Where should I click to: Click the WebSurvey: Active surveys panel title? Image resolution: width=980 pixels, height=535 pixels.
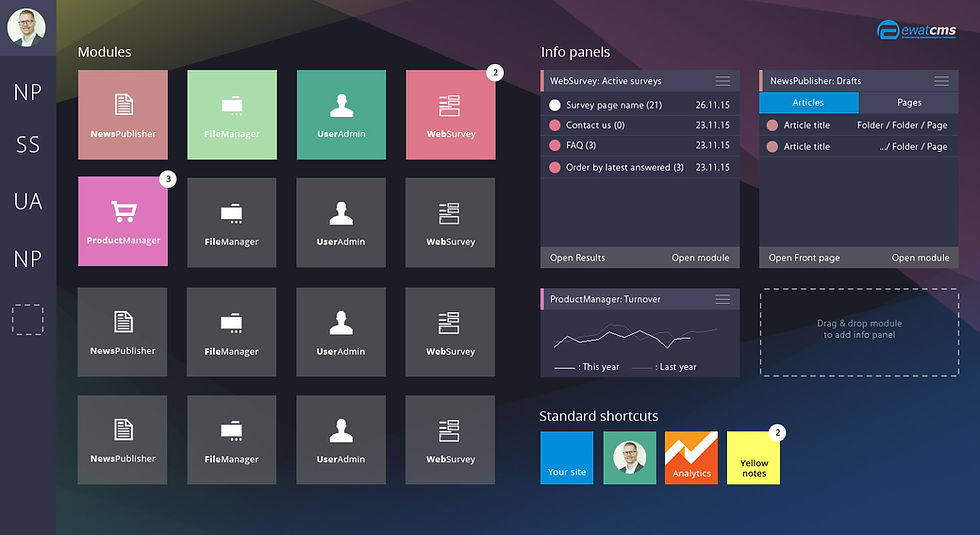605,81
